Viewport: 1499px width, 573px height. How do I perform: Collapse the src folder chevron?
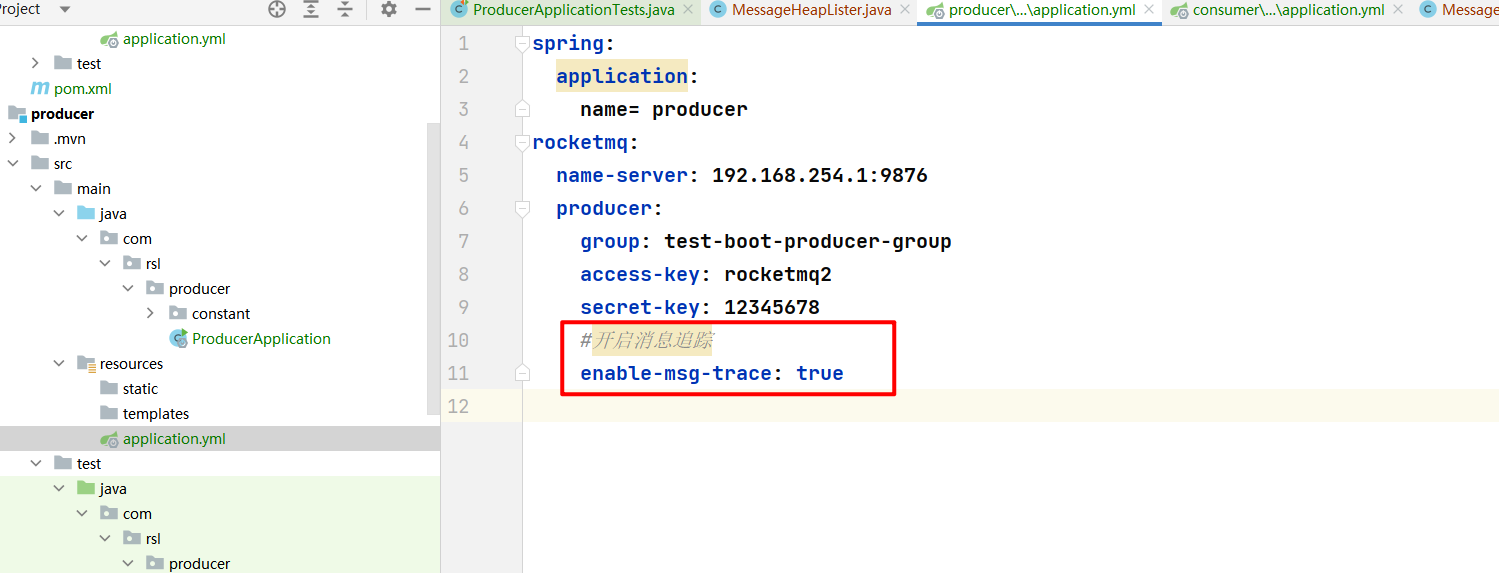tap(13, 163)
